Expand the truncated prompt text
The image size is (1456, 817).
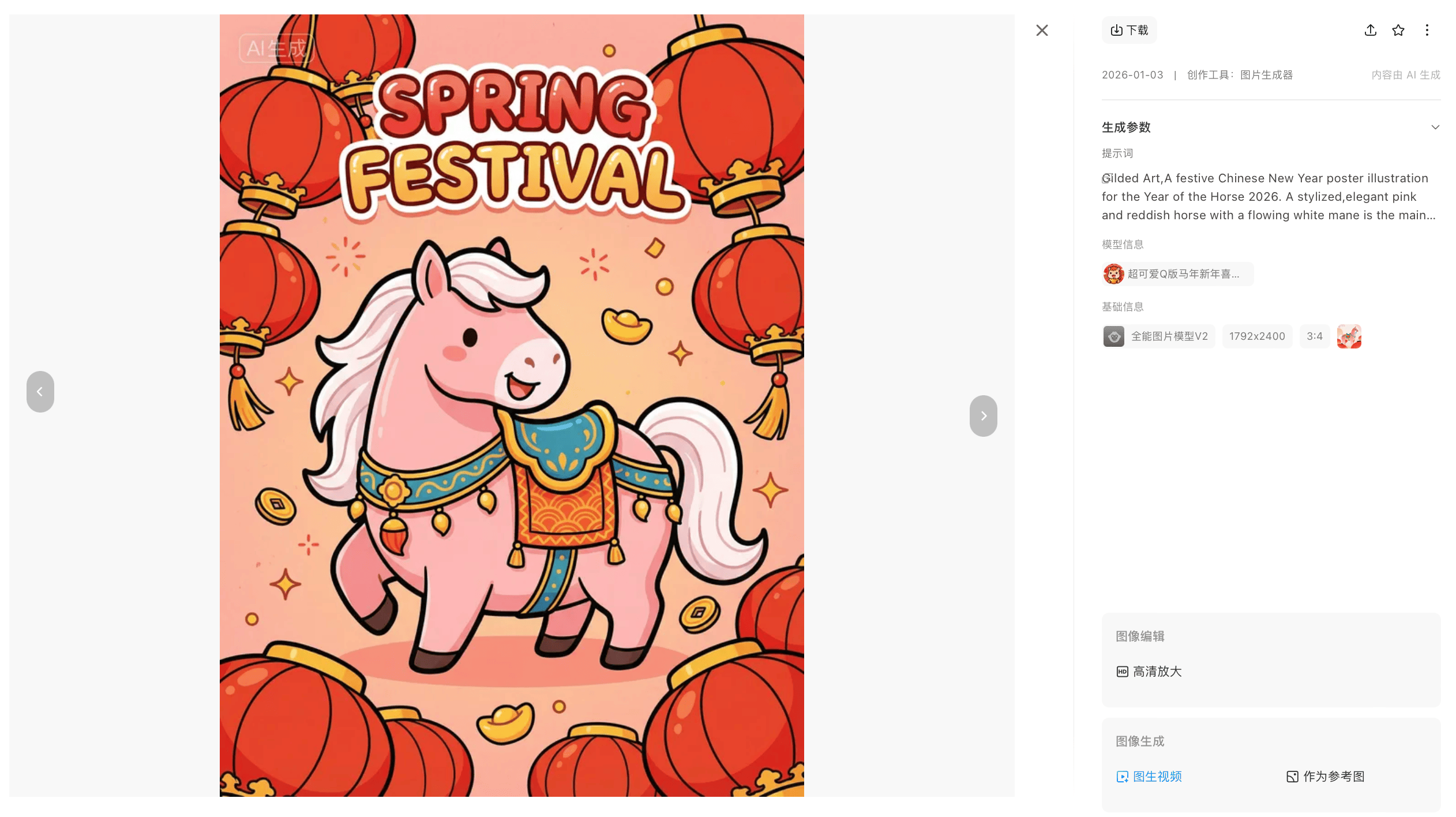(1268, 197)
